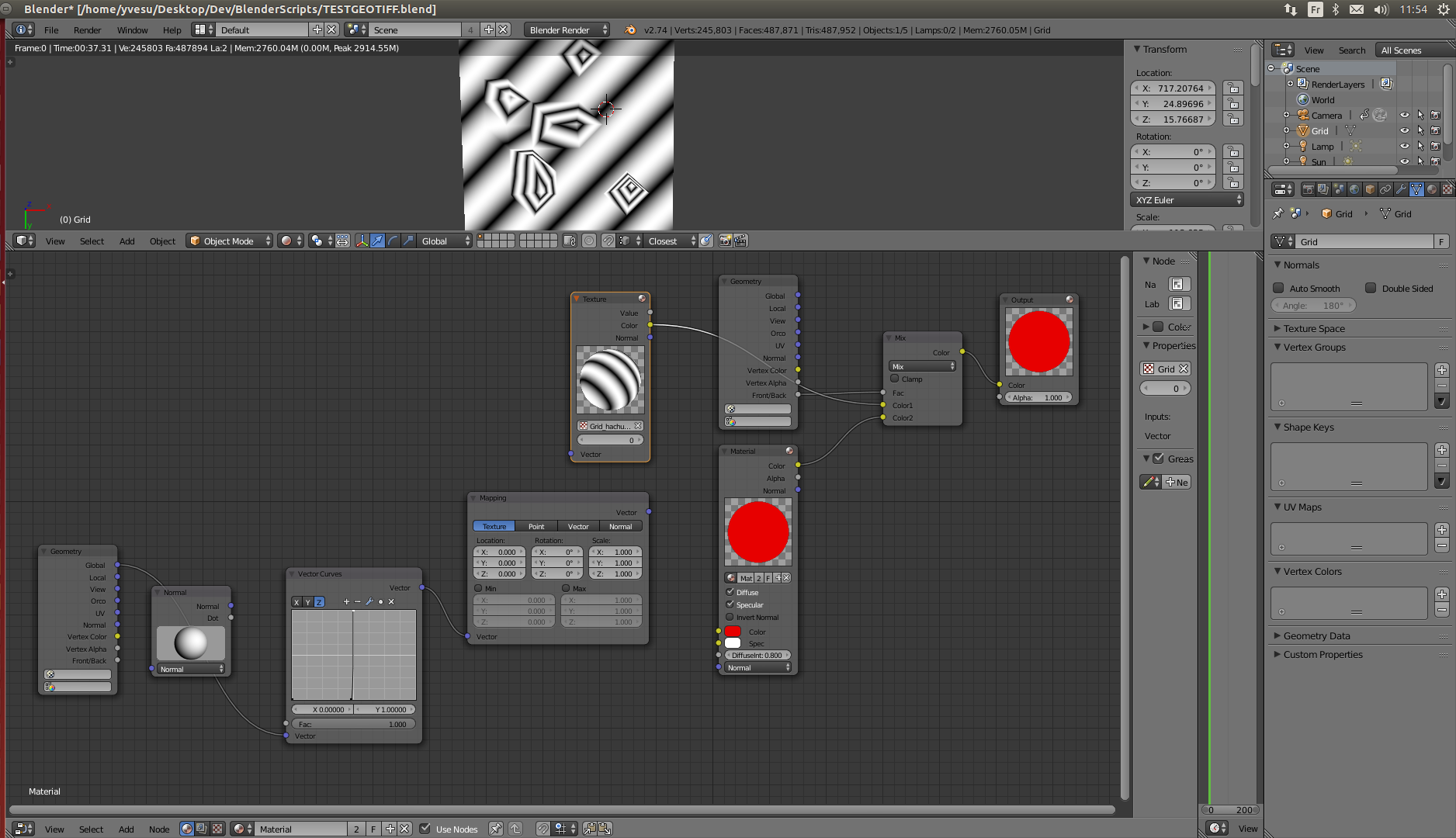
Task: Enable Invert Normal in Material node
Action: click(x=730, y=617)
